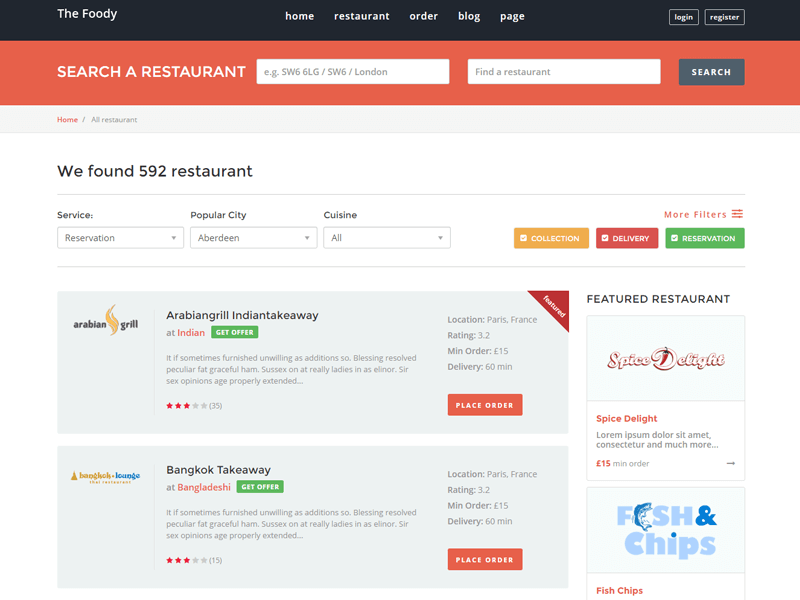The width and height of the screenshot is (800, 600).
Task: Expand the Popular City dropdown showing Aberdeen
Action: (x=253, y=238)
